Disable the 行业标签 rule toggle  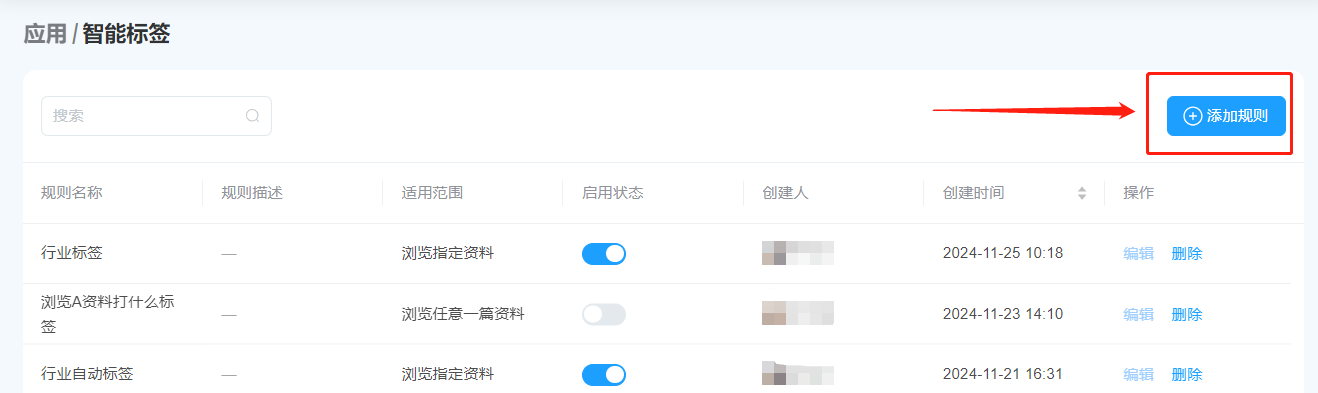[604, 253]
